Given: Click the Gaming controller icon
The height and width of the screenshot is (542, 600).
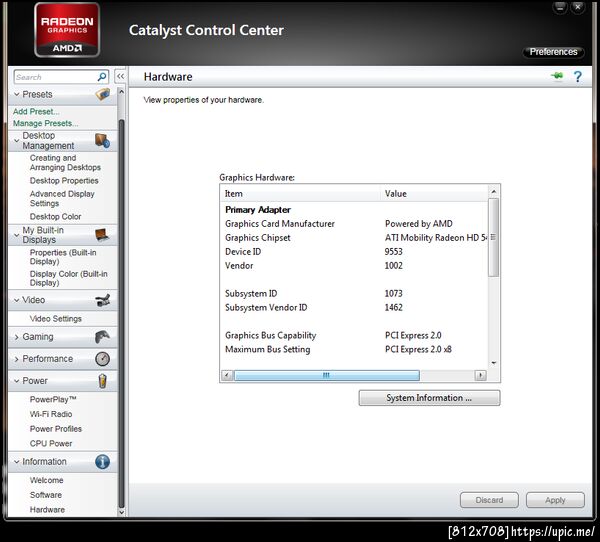Looking at the screenshot, I should 102,337.
